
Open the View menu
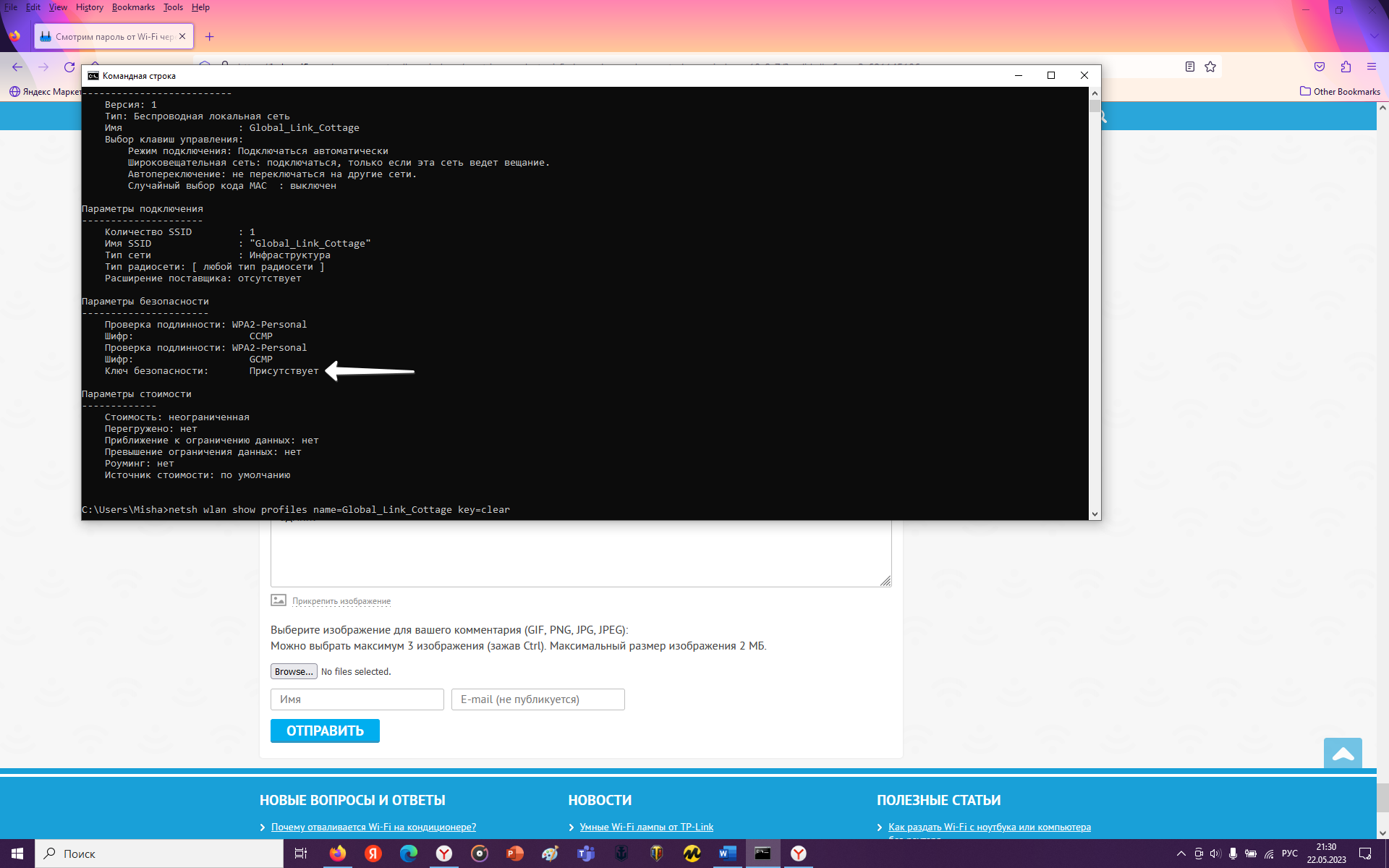[58, 7]
